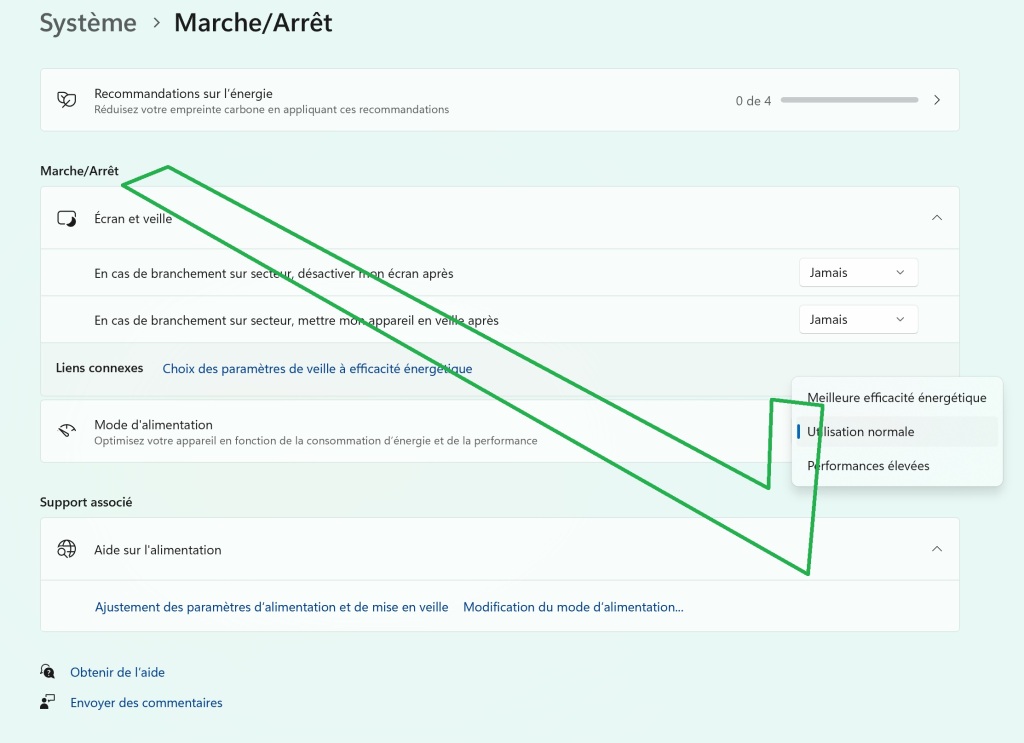The width and height of the screenshot is (1024, 743).
Task: Choose Performances élevées power mode
Action: [897, 466]
